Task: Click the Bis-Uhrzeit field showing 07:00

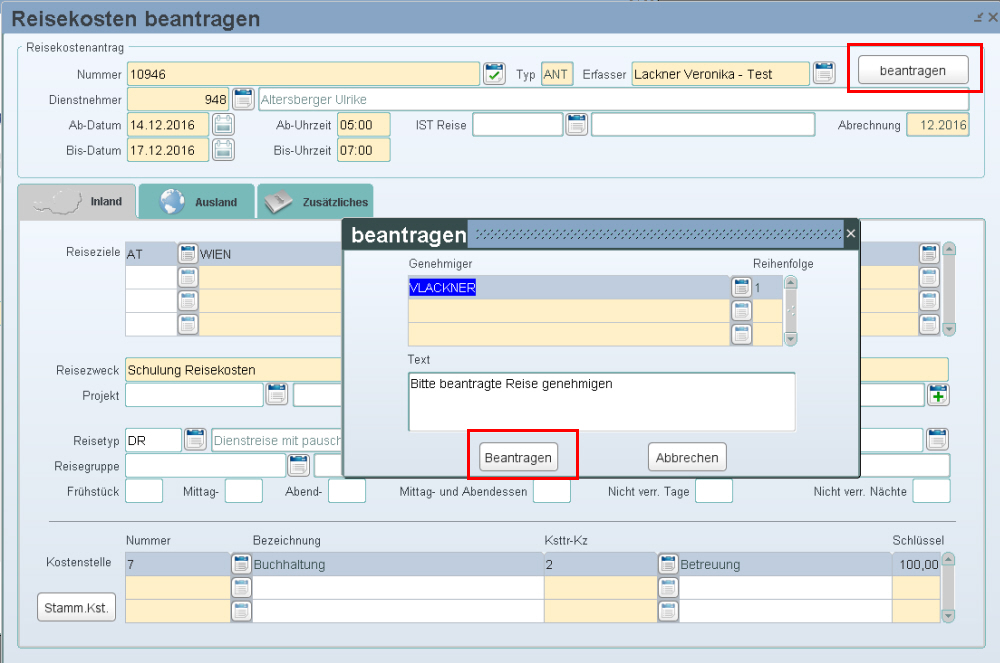Action: (364, 150)
